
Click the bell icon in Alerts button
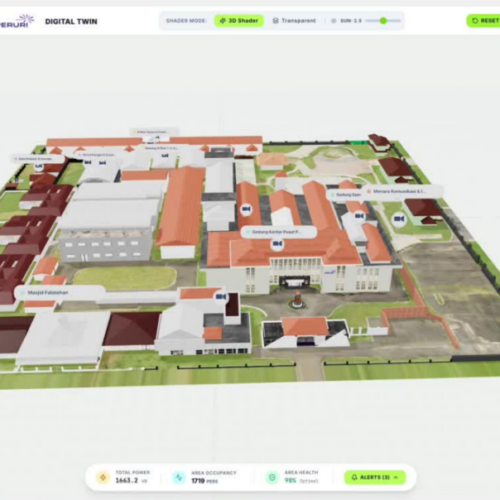point(354,477)
